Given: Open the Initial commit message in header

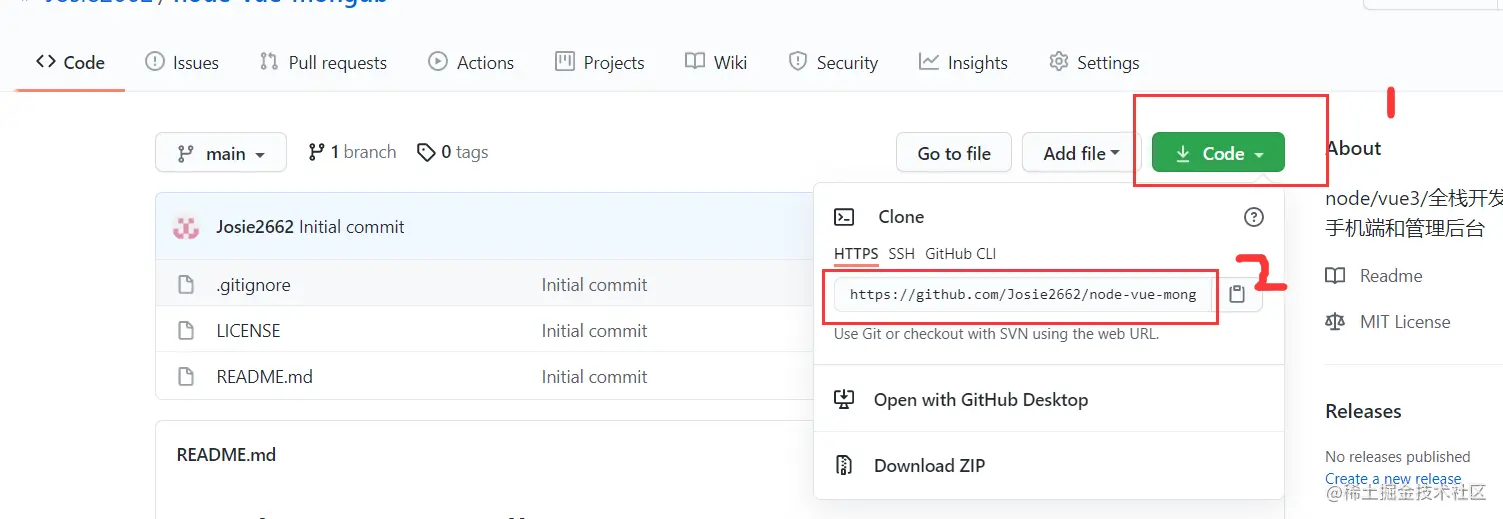Looking at the screenshot, I should [352, 227].
